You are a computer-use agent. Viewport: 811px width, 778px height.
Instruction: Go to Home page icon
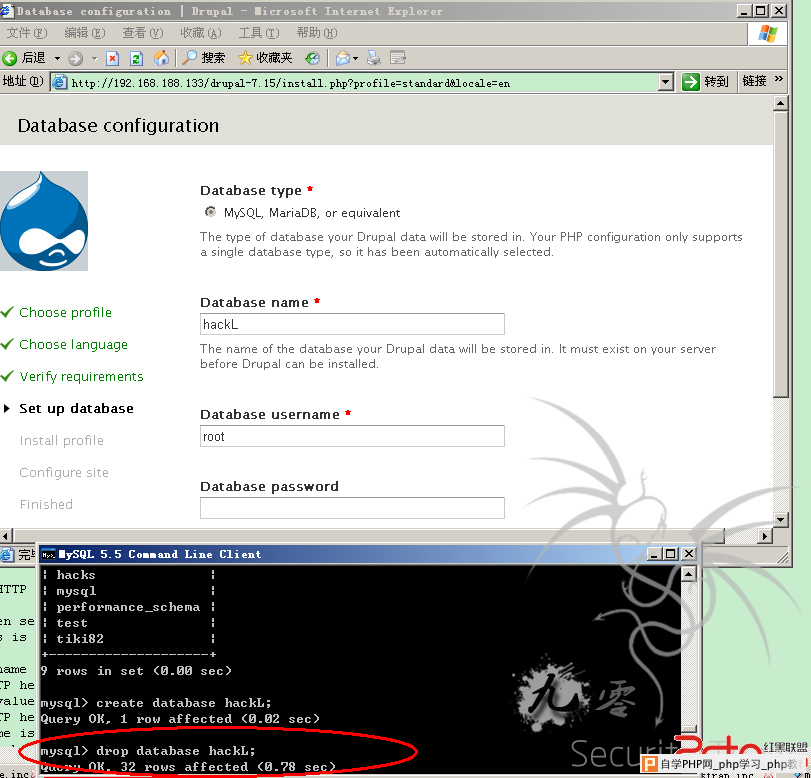point(161,58)
